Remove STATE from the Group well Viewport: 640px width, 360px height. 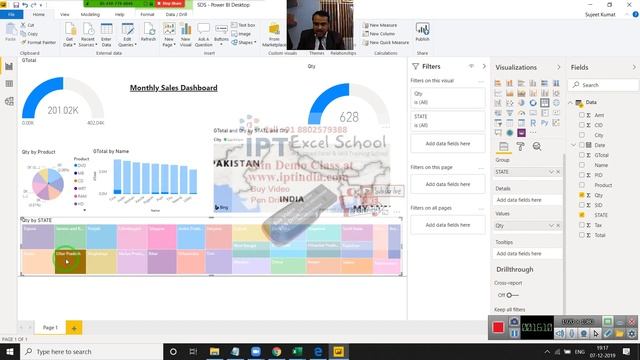(x=558, y=172)
